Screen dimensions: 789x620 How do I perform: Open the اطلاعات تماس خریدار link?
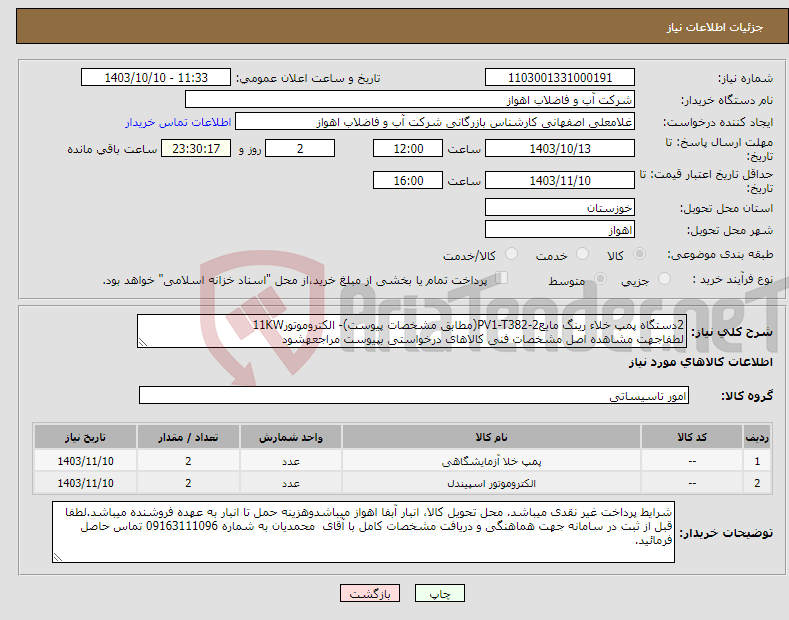(x=178, y=122)
